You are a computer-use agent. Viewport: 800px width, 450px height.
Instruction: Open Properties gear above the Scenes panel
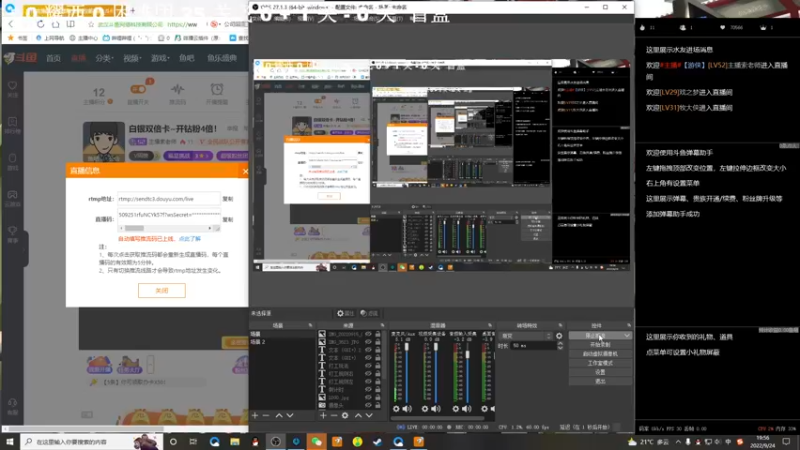[345, 313]
